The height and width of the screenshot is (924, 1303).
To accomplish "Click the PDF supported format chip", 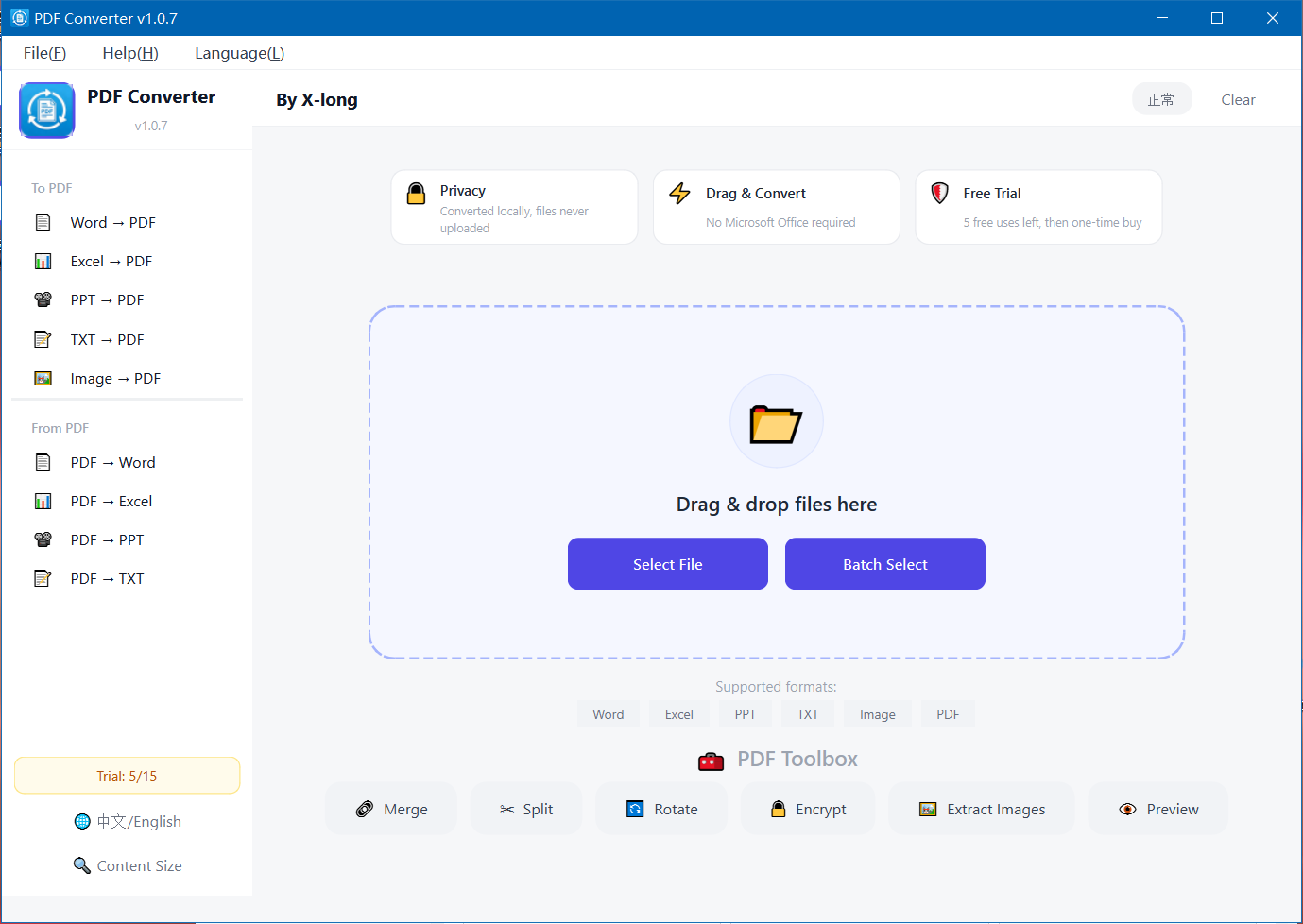I will [x=948, y=714].
